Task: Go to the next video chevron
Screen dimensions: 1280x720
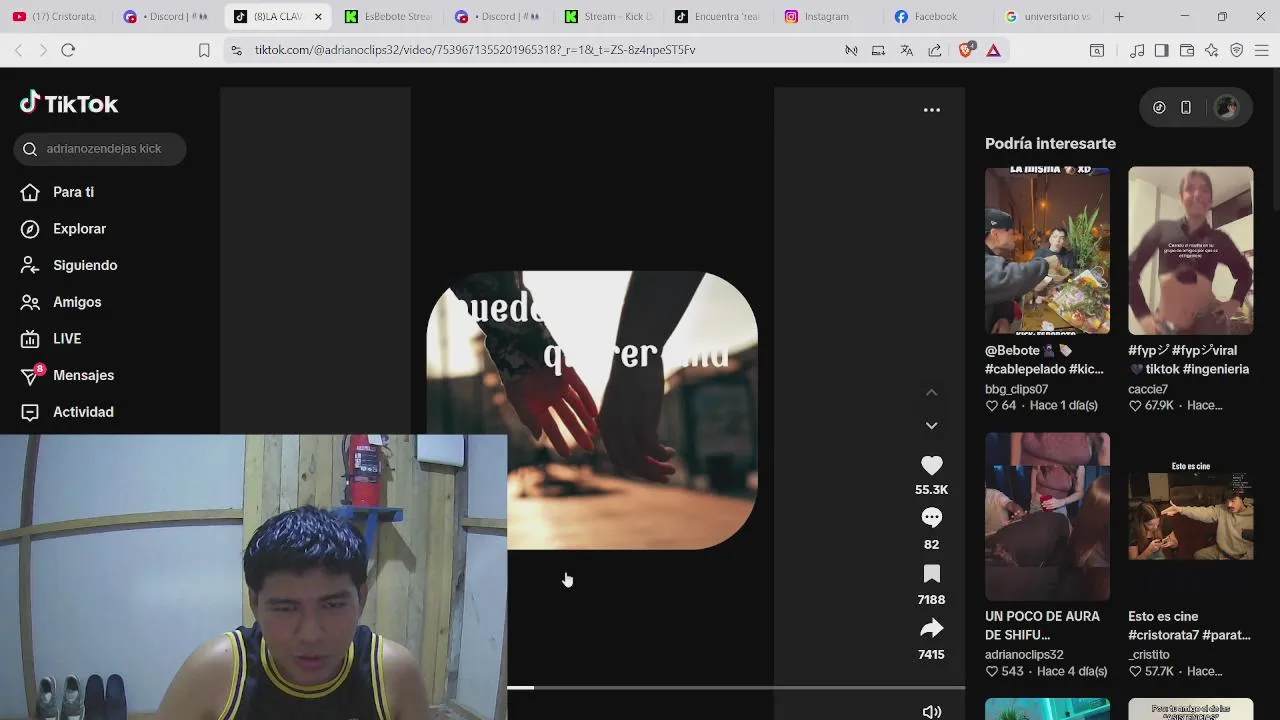Action: [x=931, y=425]
